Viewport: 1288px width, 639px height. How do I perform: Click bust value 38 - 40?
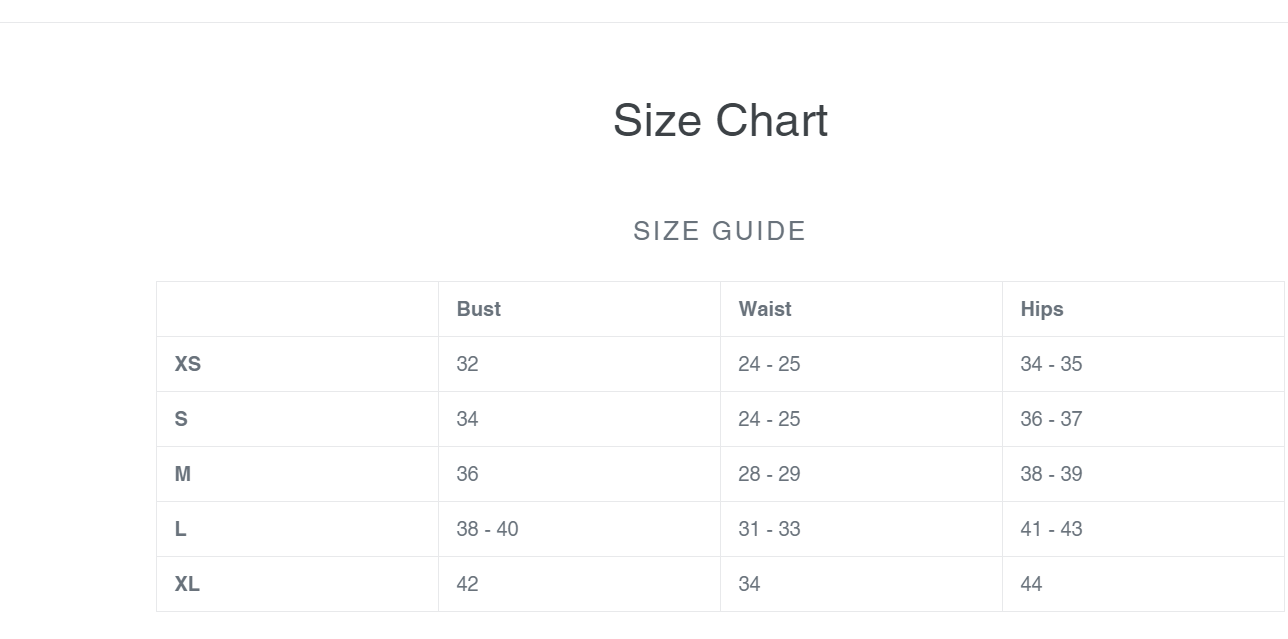[487, 529]
